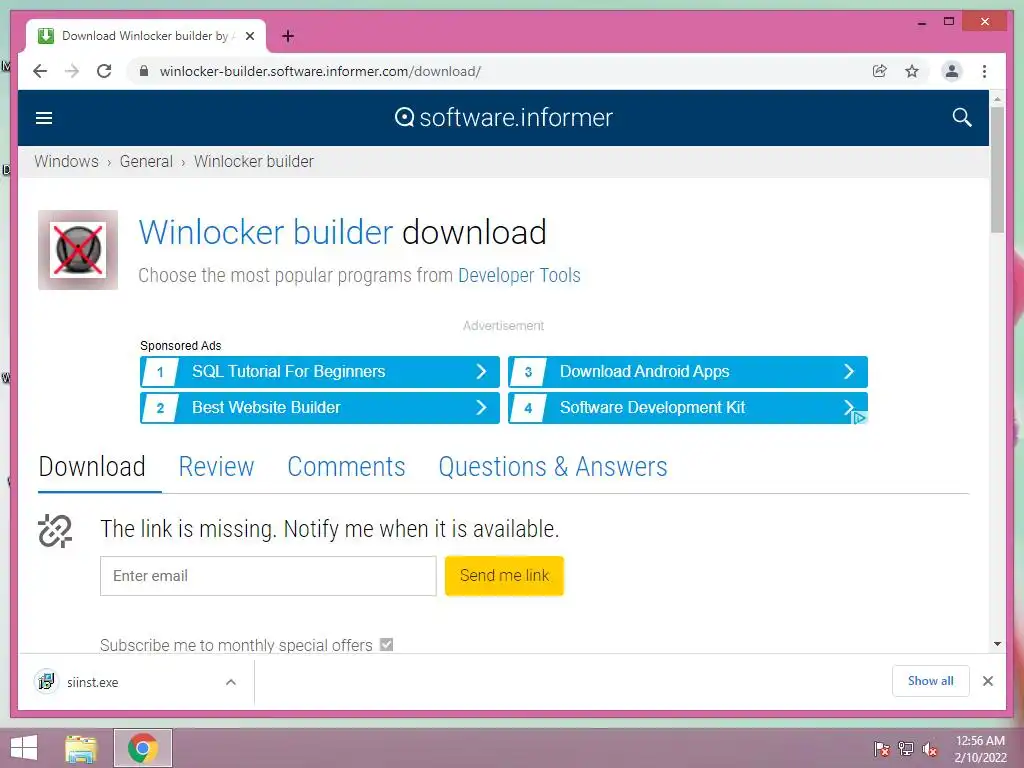Viewport: 1024px width, 768px height.
Task: Open Software Development Kit ad
Action: (688, 408)
